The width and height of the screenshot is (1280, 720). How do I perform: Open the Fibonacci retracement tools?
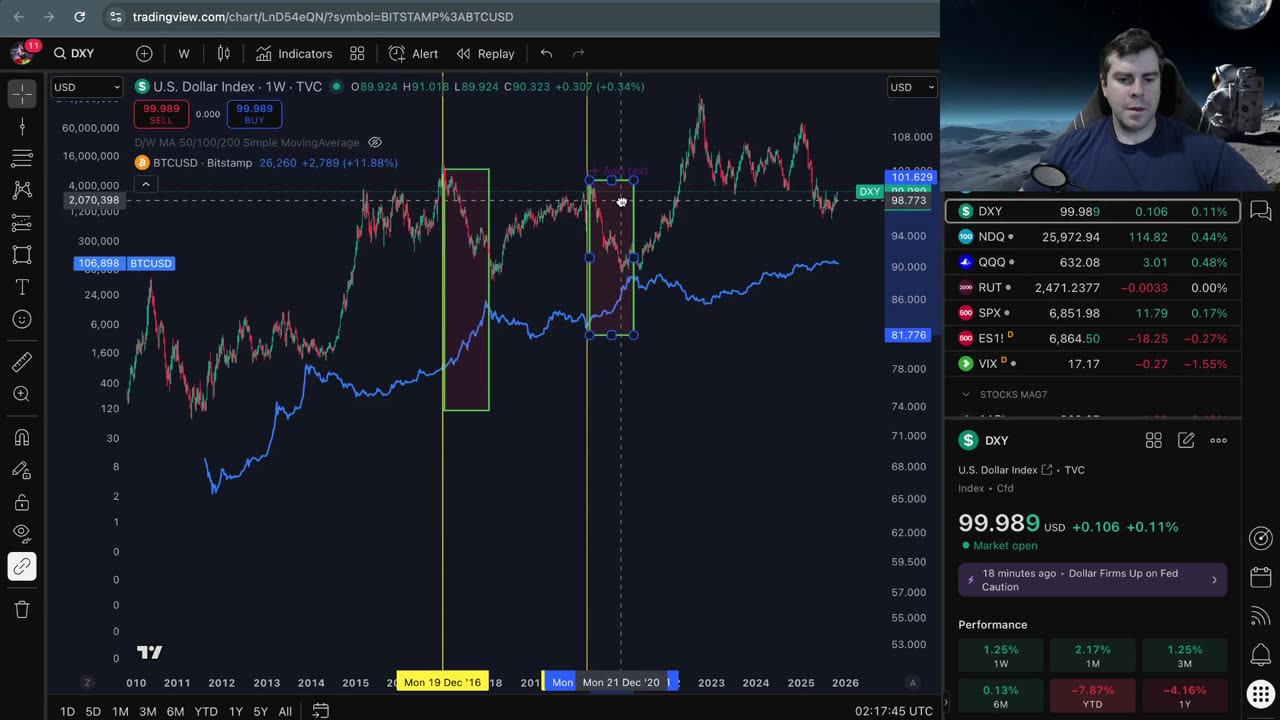[22, 158]
